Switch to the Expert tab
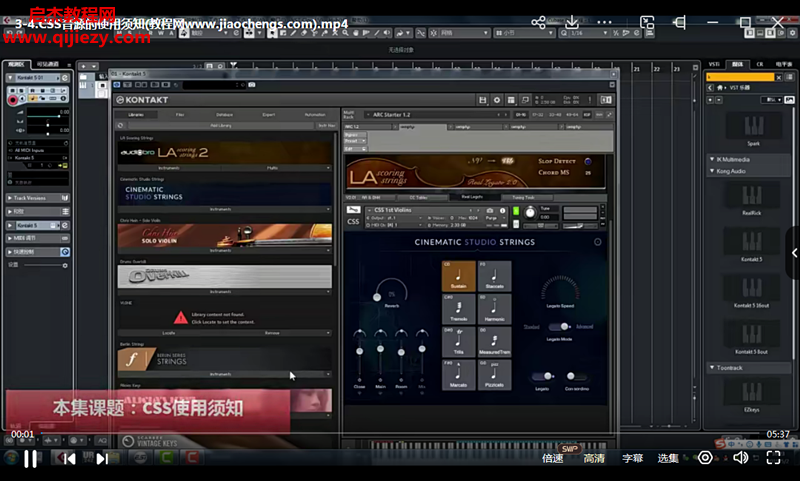The width and height of the screenshot is (800, 481). (x=269, y=115)
